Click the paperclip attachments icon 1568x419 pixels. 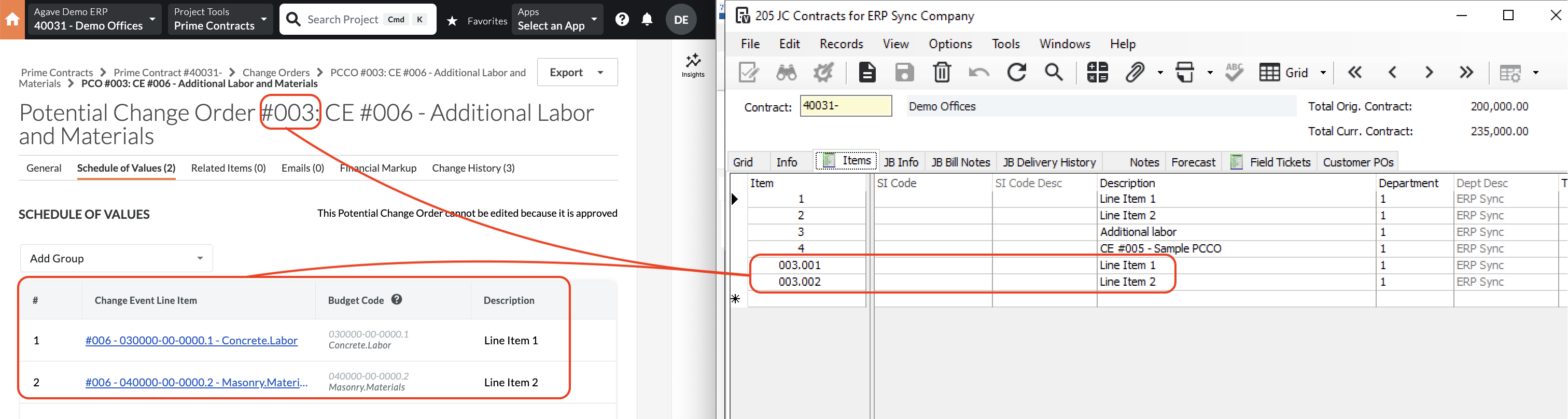tap(1135, 72)
